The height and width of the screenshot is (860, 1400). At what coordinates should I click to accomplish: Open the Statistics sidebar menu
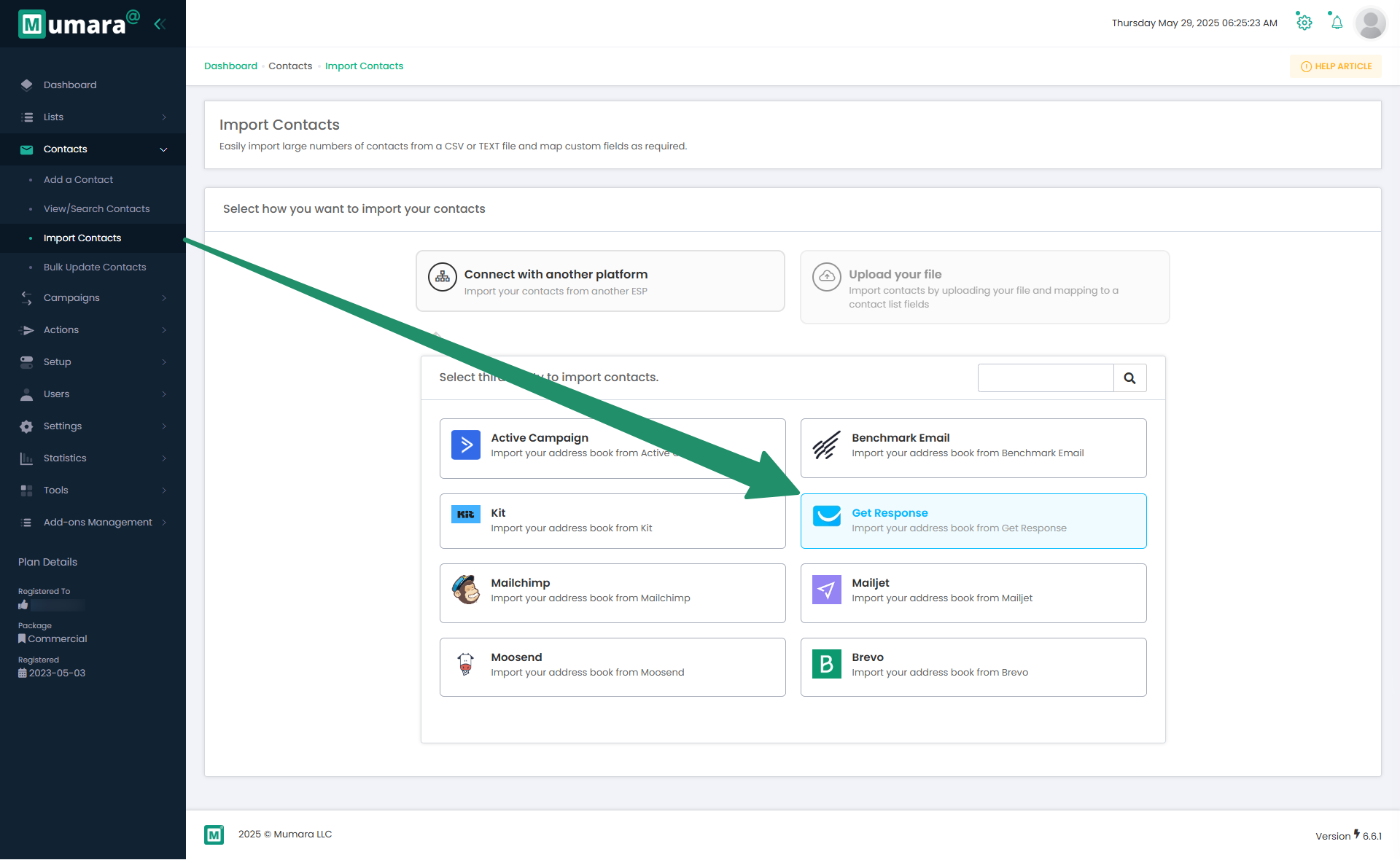coord(93,458)
